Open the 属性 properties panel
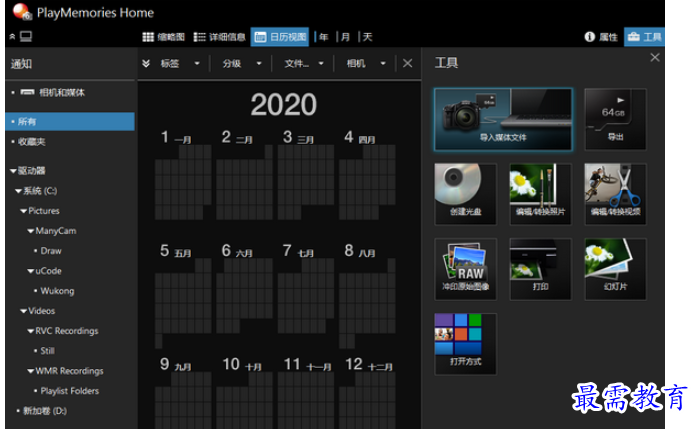Viewport: 696px width, 429px height. [x=601, y=37]
